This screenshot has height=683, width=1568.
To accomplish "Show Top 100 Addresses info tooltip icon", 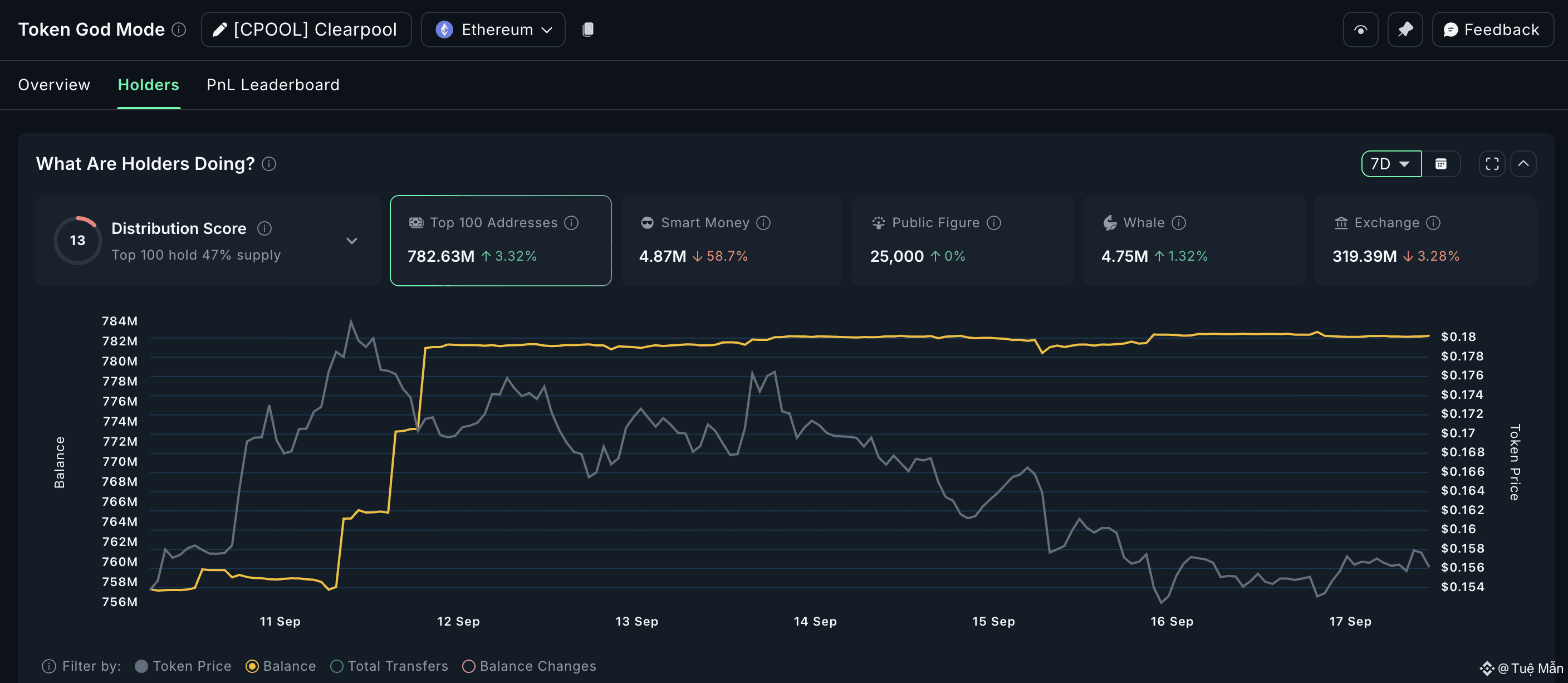I will (x=571, y=223).
